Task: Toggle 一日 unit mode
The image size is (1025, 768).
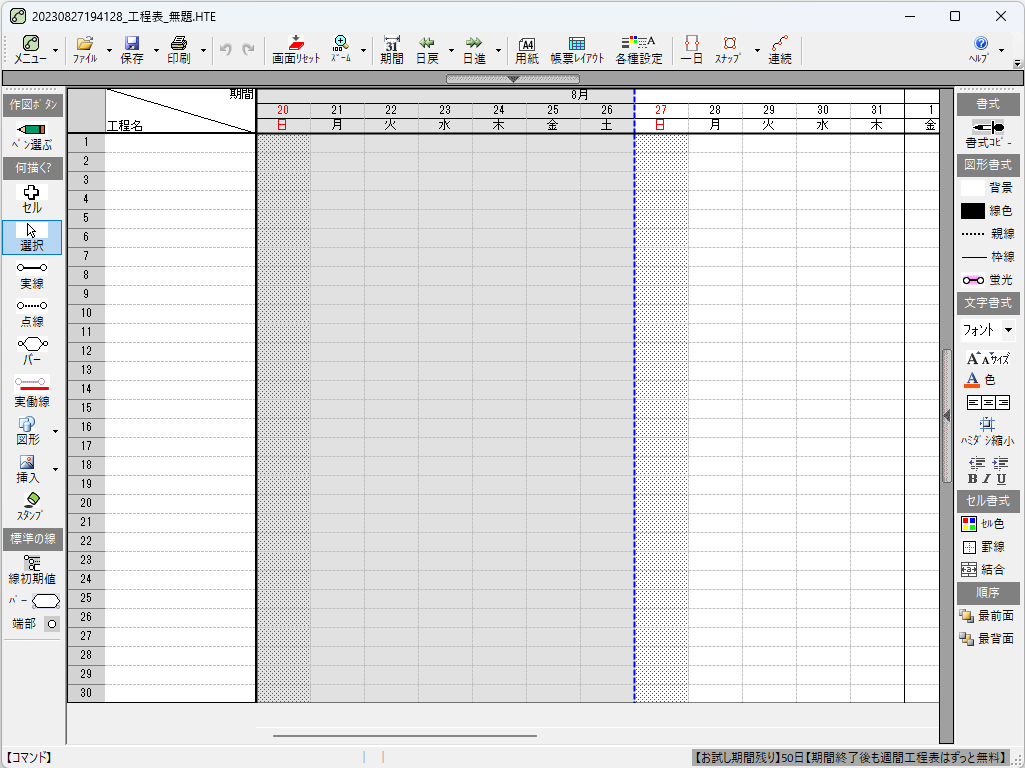Action: (692, 50)
